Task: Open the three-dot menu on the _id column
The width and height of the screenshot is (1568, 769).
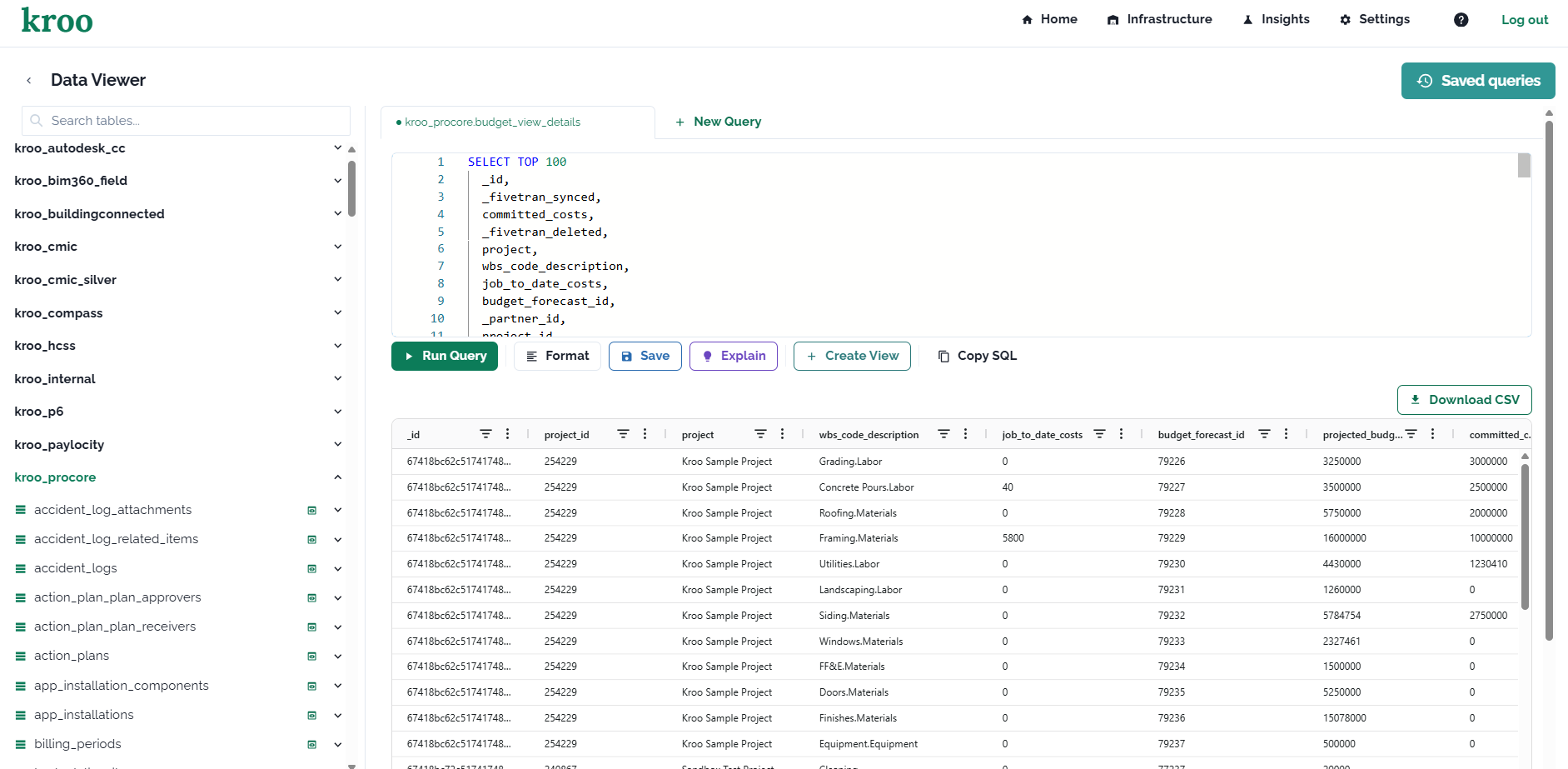Action: [x=507, y=433]
